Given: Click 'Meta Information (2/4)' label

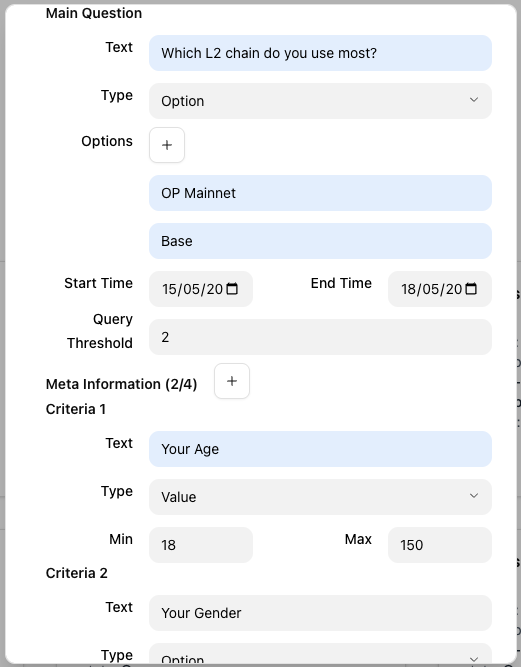Looking at the screenshot, I should (121, 384).
